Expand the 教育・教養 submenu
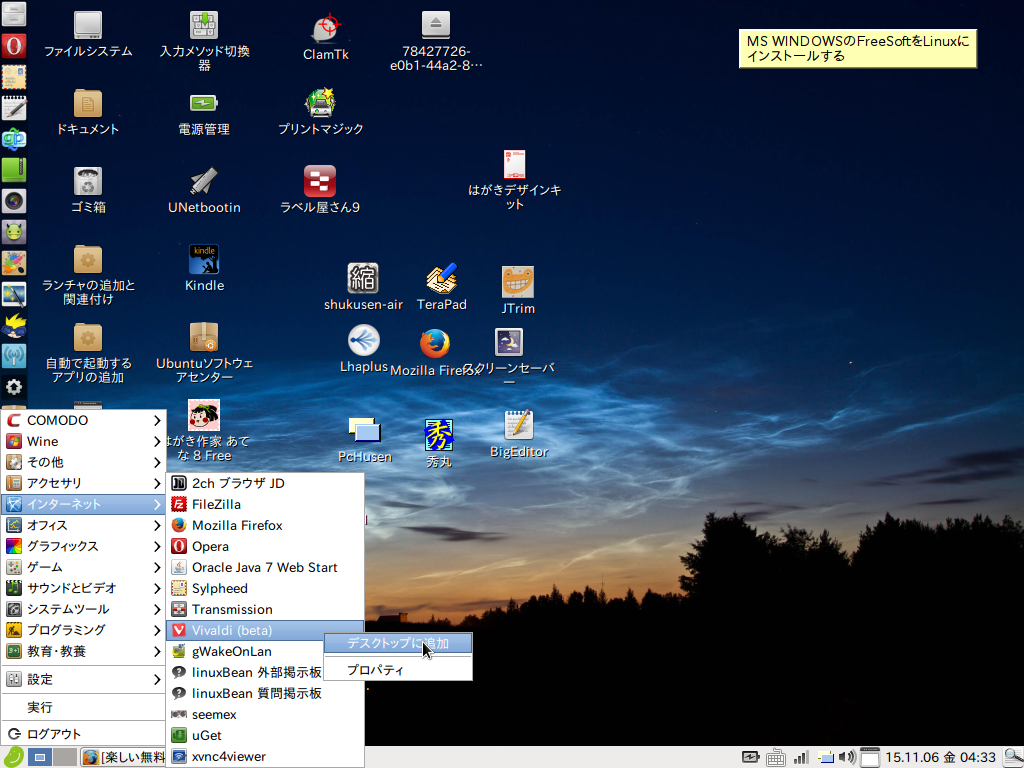Screen dimensions: 1024x768 pos(84,651)
